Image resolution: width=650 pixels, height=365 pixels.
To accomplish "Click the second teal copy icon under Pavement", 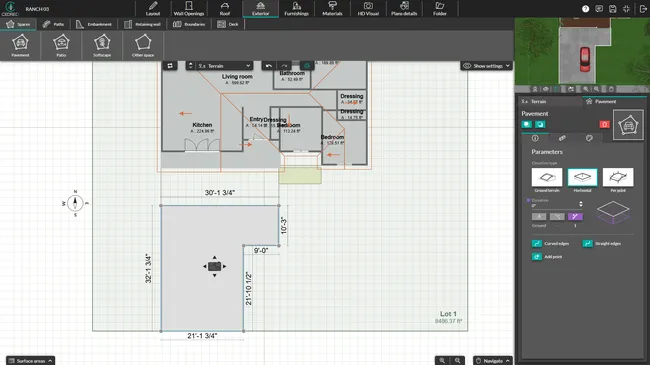I will pos(540,124).
